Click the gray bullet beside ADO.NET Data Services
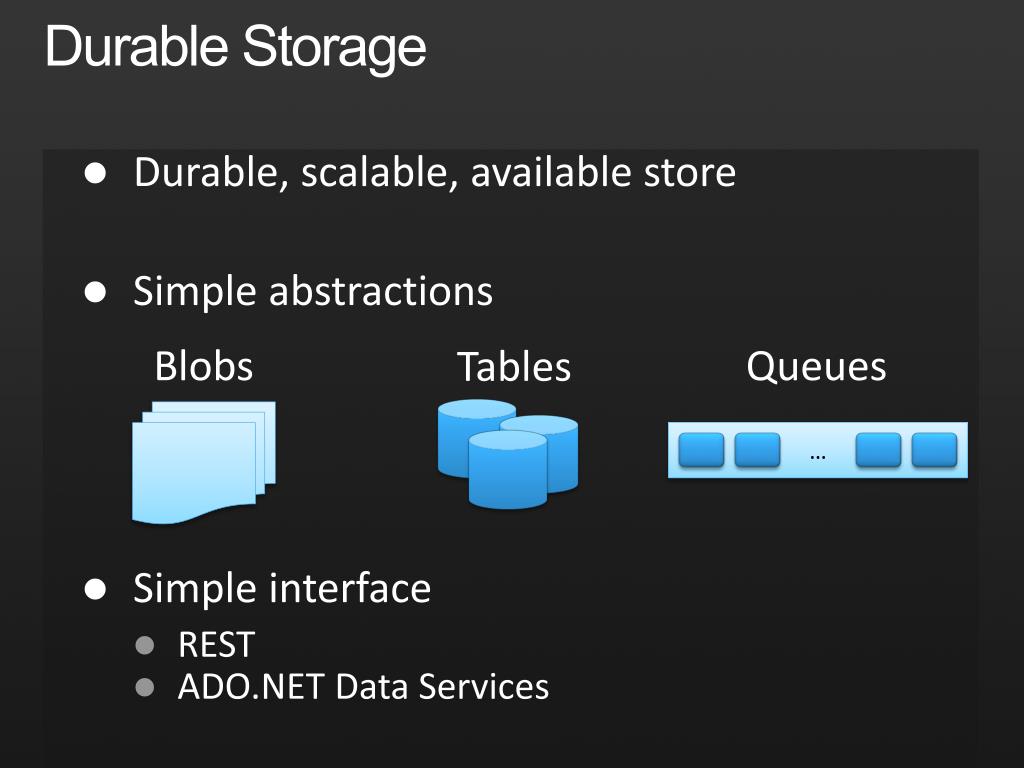The image size is (1024, 768). coord(145,688)
